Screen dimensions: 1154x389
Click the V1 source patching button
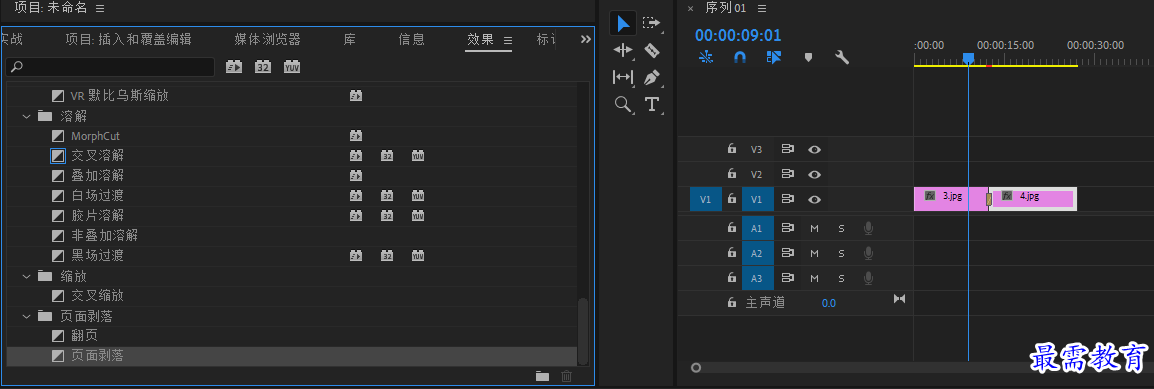706,199
